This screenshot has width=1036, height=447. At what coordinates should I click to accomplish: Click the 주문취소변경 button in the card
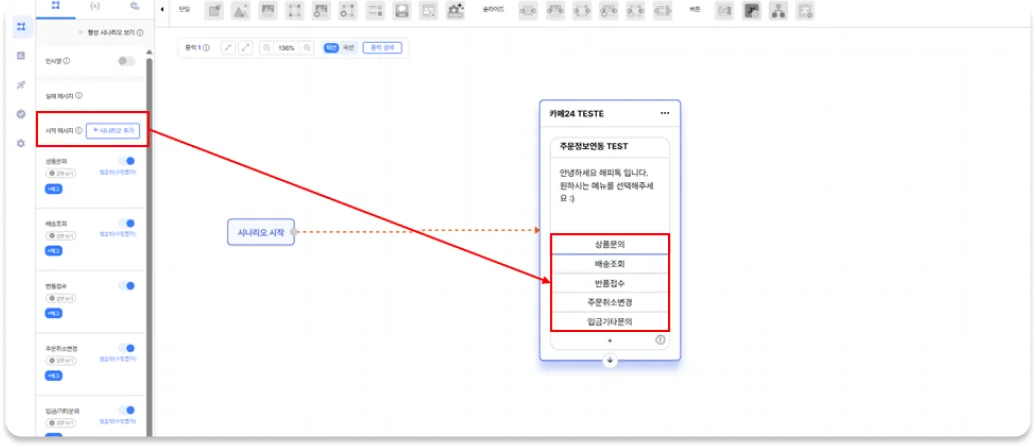point(610,302)
